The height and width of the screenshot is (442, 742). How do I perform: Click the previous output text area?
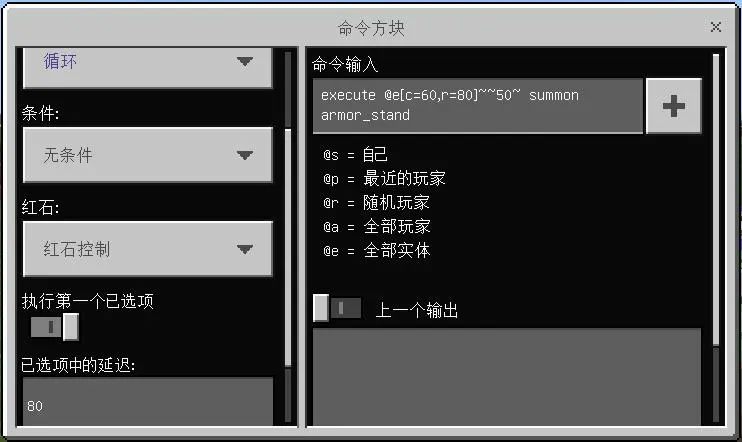pyautogui.click(x=507, y=377)
